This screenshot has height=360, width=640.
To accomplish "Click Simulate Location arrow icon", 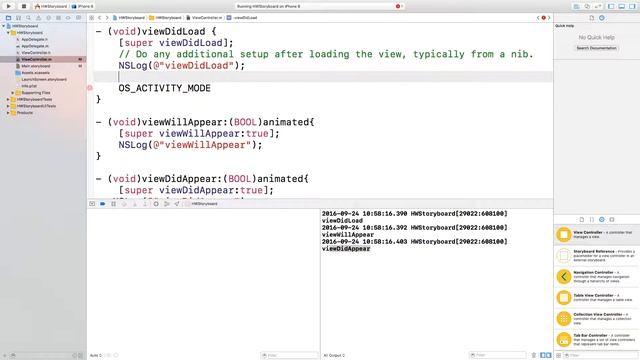I will pyautogui.click(x=177, y=204).
